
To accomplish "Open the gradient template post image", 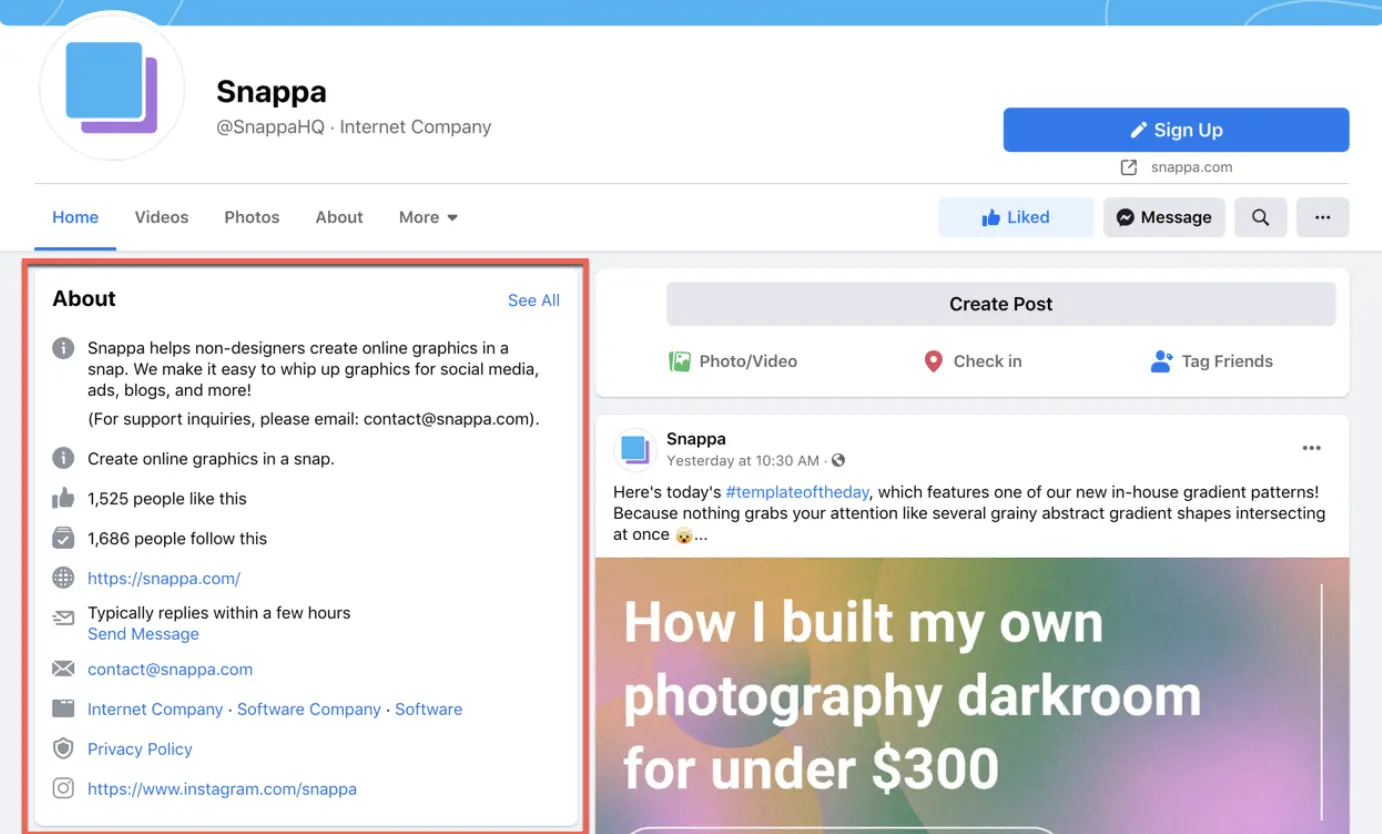I will click(972, 695).
